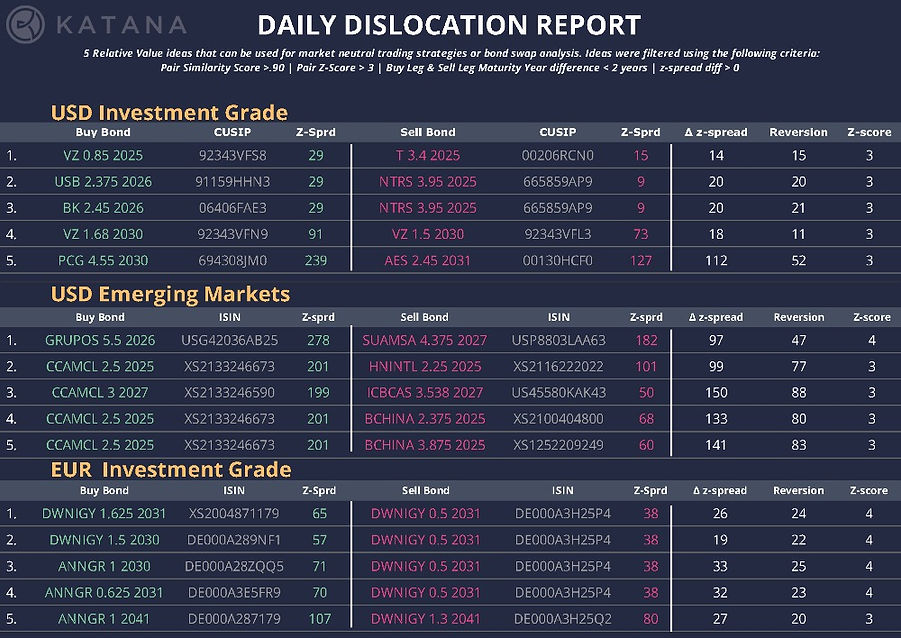
Task: Click CUSIP 91159HHN3
Action: [x=233, y=182]
